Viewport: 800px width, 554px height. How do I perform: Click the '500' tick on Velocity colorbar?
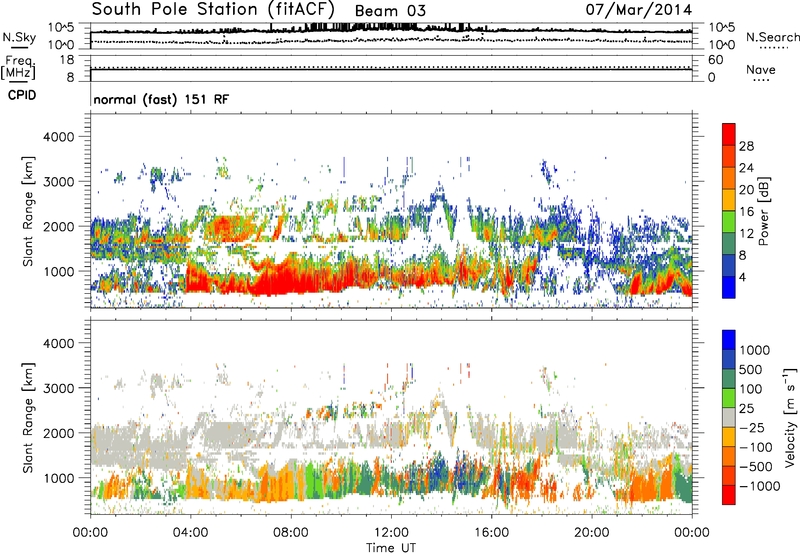pos(751,369)
